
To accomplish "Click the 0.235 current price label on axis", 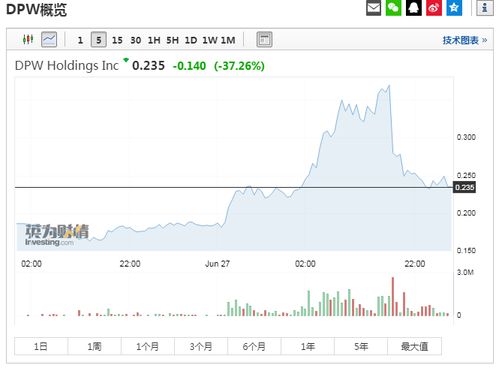I will pos(464,187).
